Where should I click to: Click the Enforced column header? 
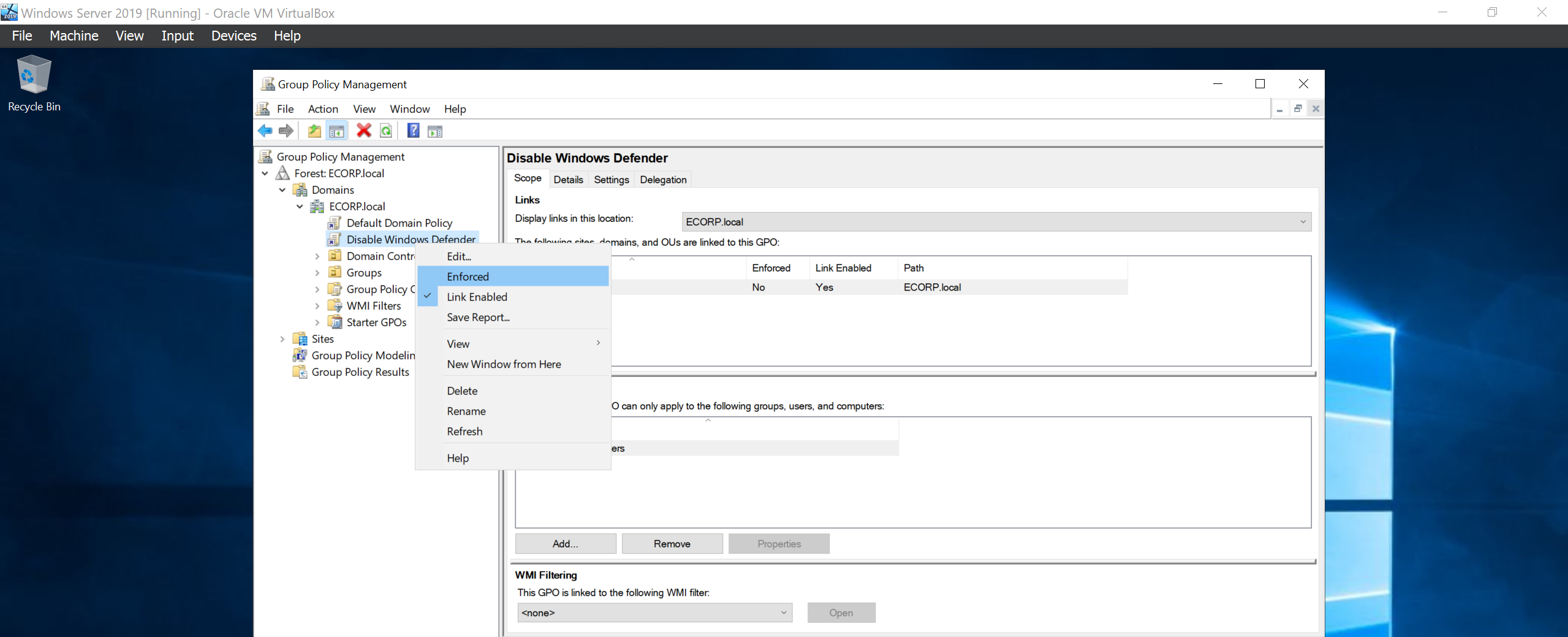(x=778, y=268)
